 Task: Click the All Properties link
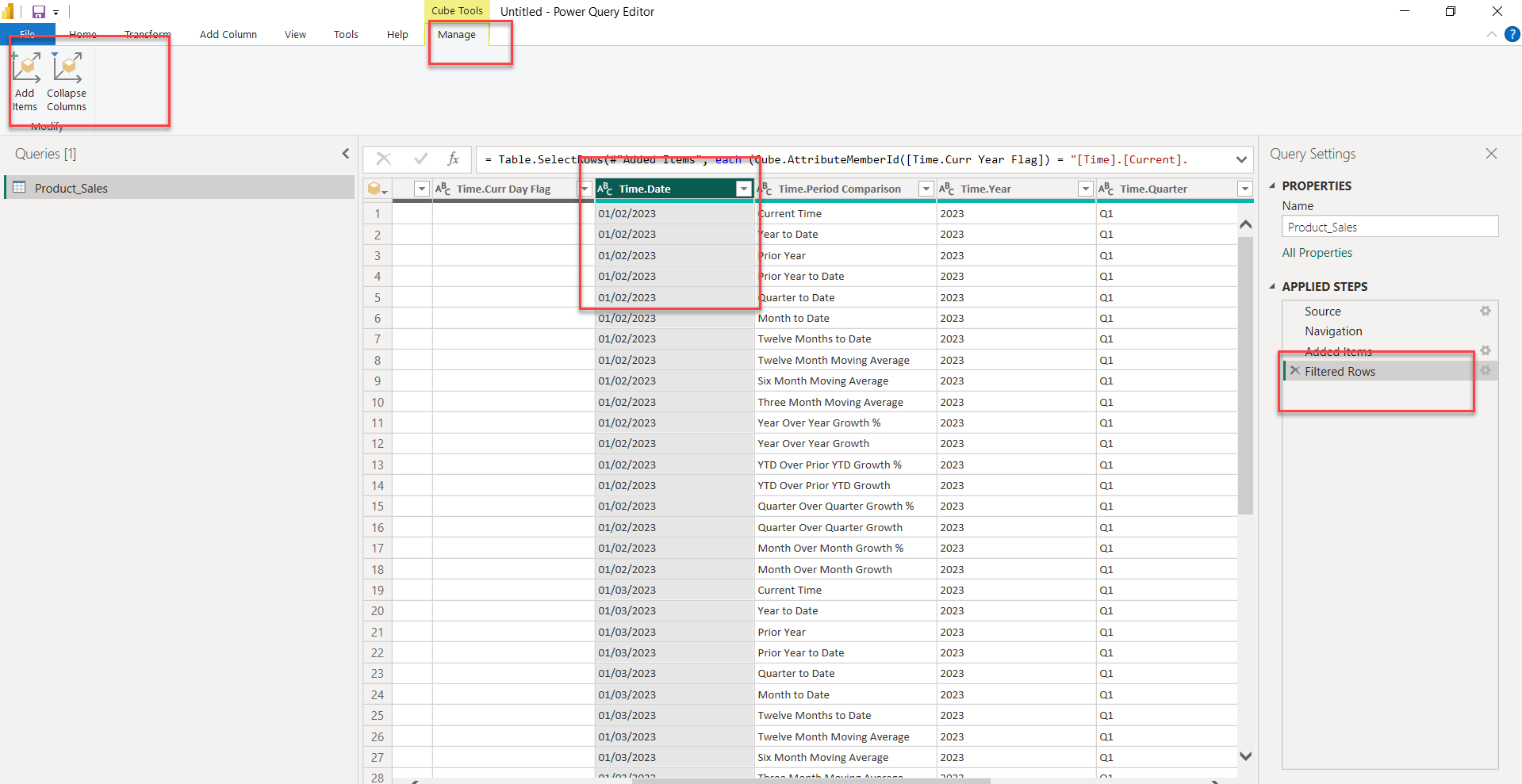click(1317, 253)
